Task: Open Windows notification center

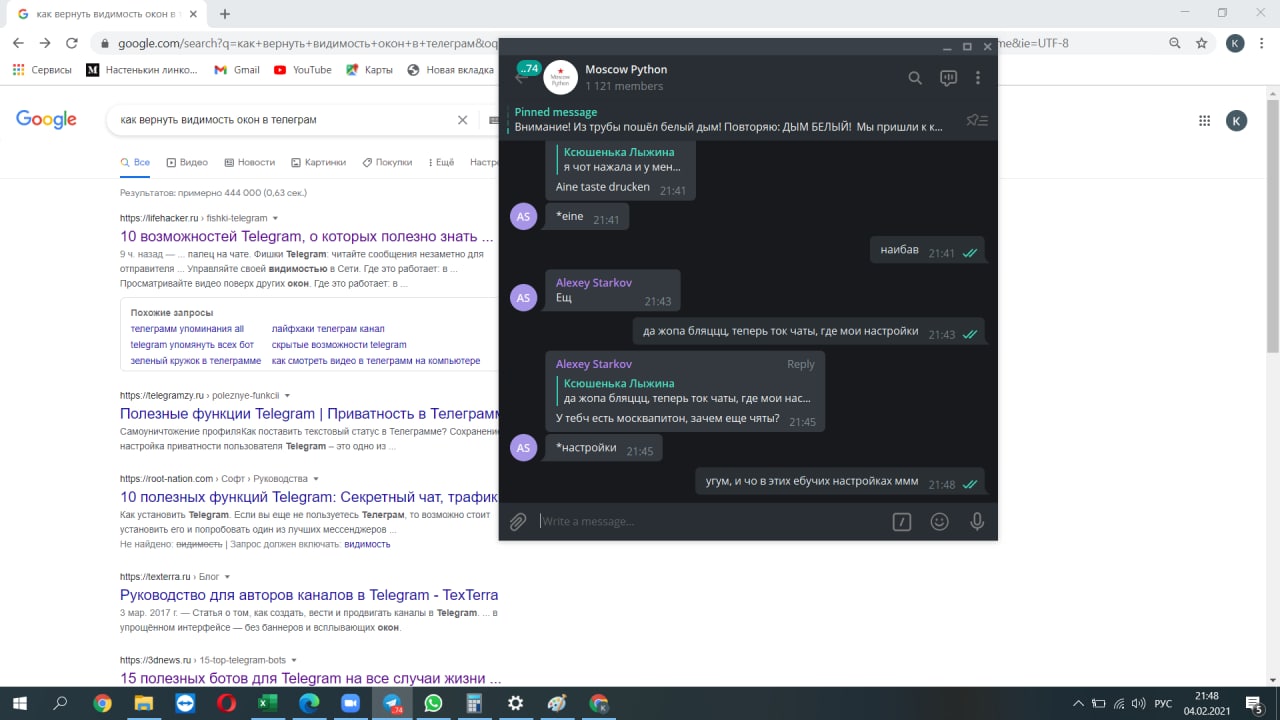Action: [x=1256, y=703]
